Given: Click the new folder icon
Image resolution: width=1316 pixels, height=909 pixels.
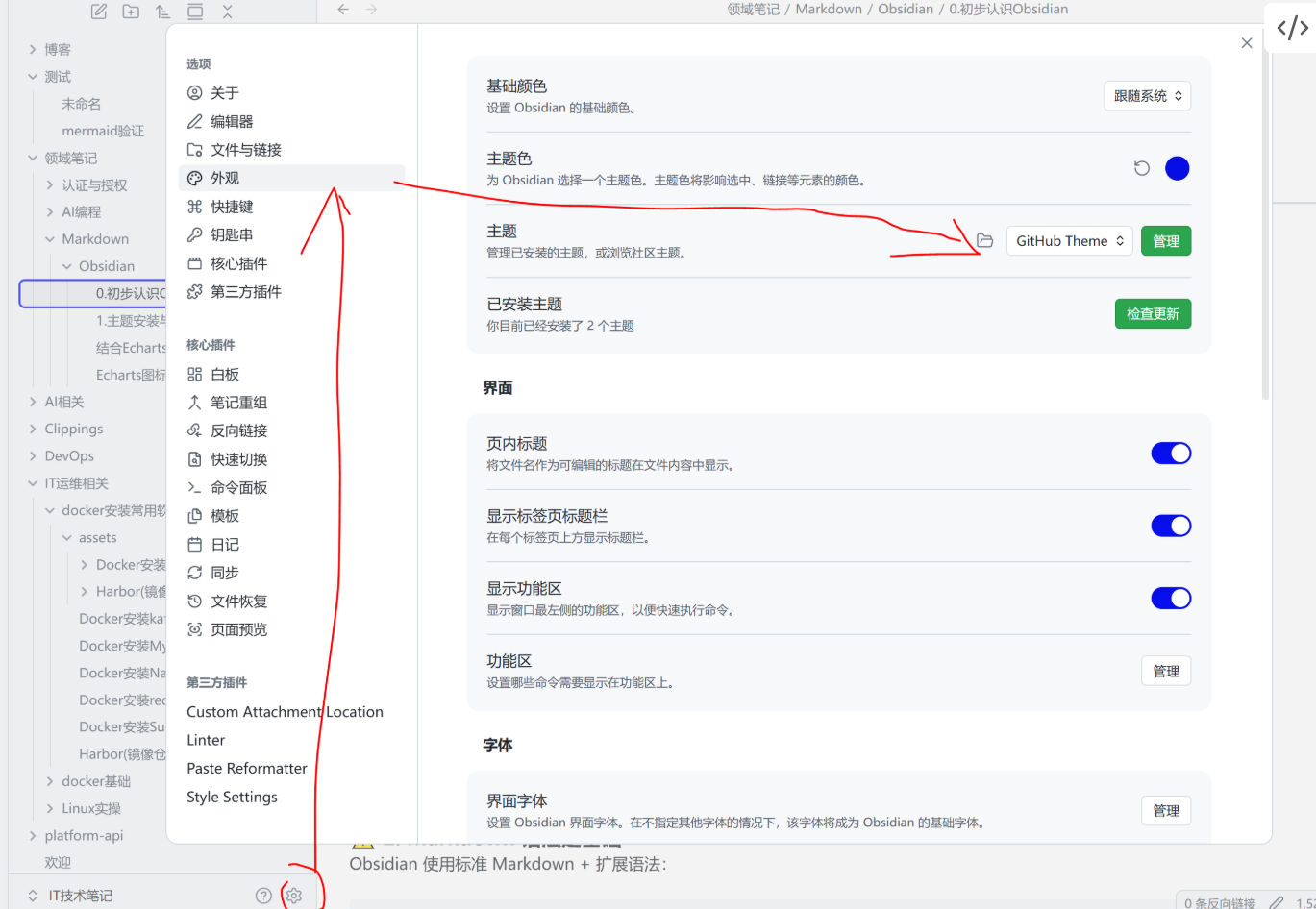Looking at the screenshot, I should click(131, 12).
